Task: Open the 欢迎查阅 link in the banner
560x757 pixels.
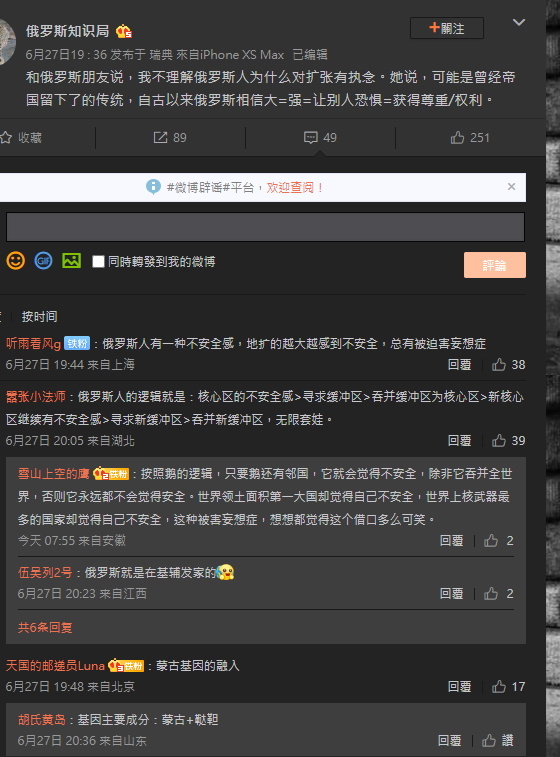Action: 295,187
